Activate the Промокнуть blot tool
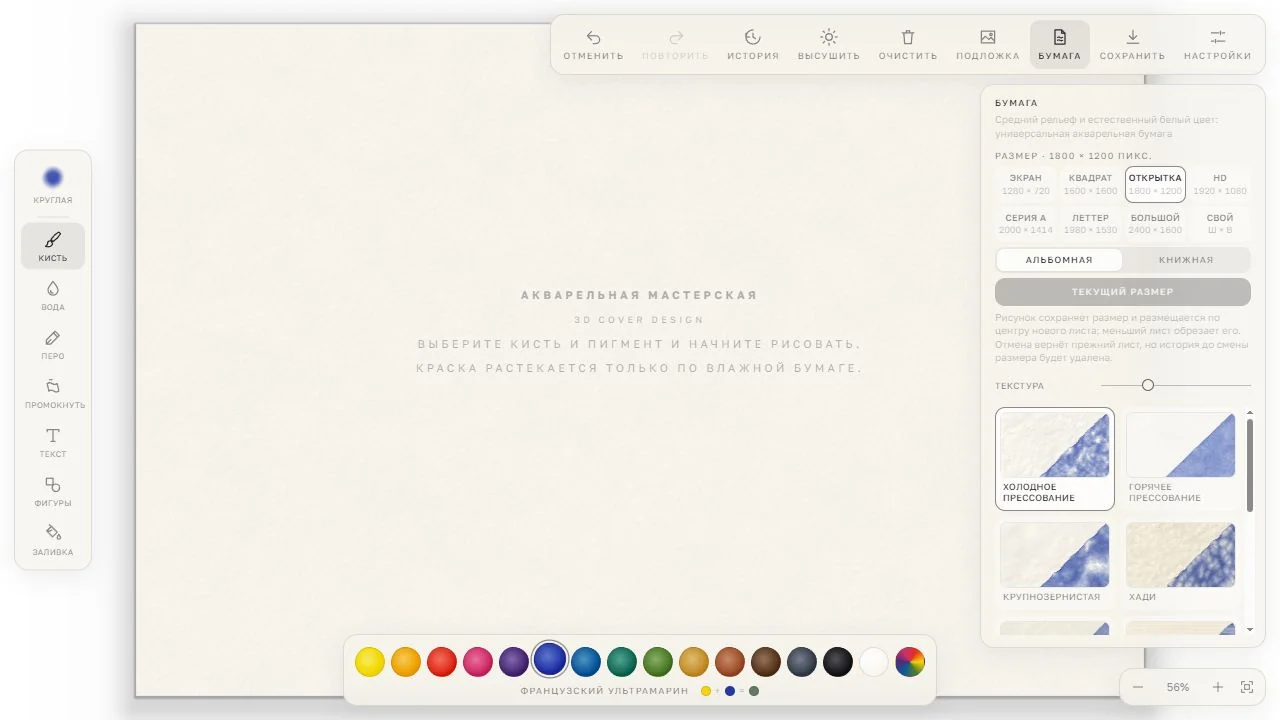Screen dimensions: 1280x720 53,393
